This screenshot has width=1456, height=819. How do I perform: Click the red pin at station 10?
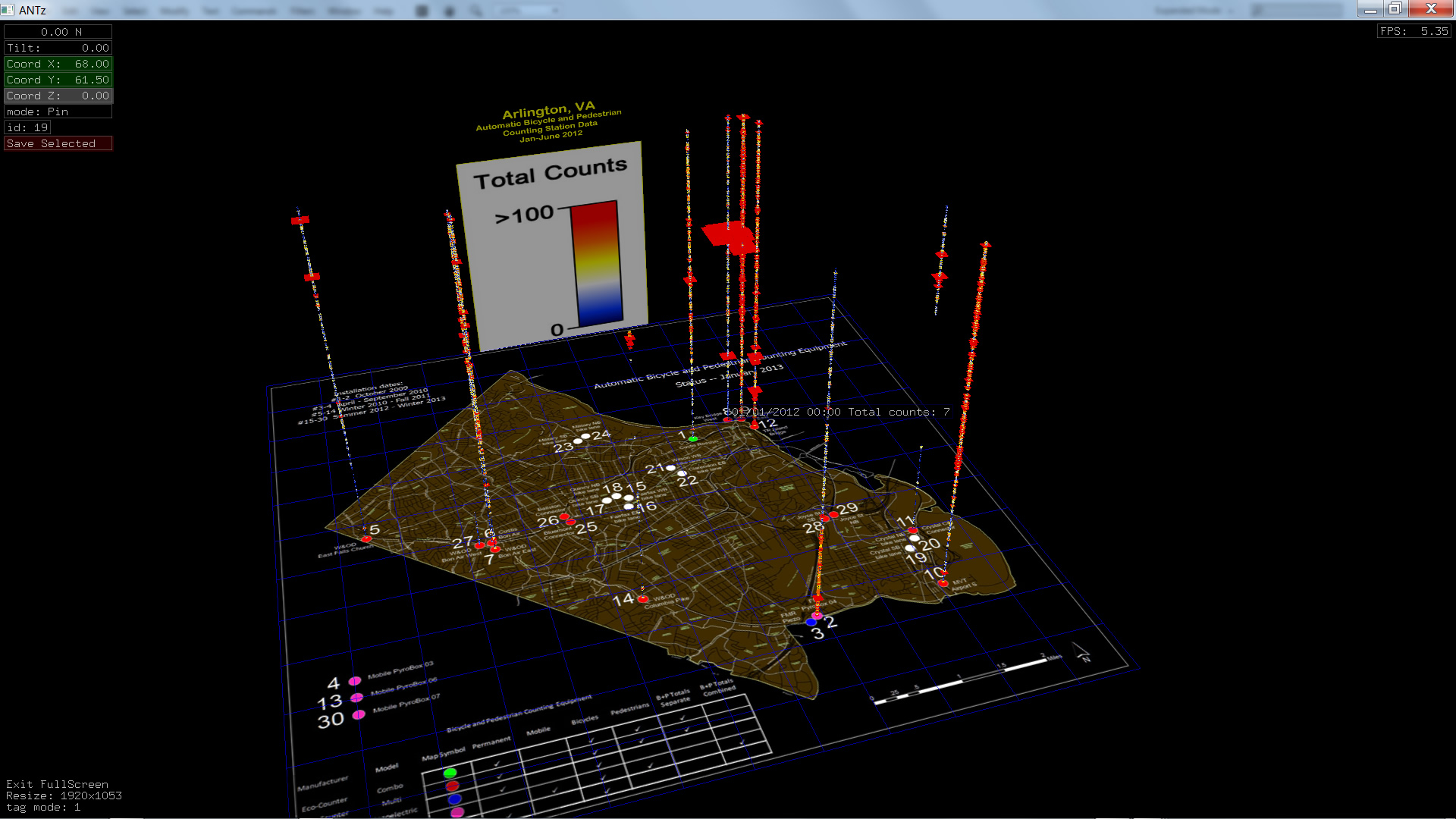[x=943, y=583]
